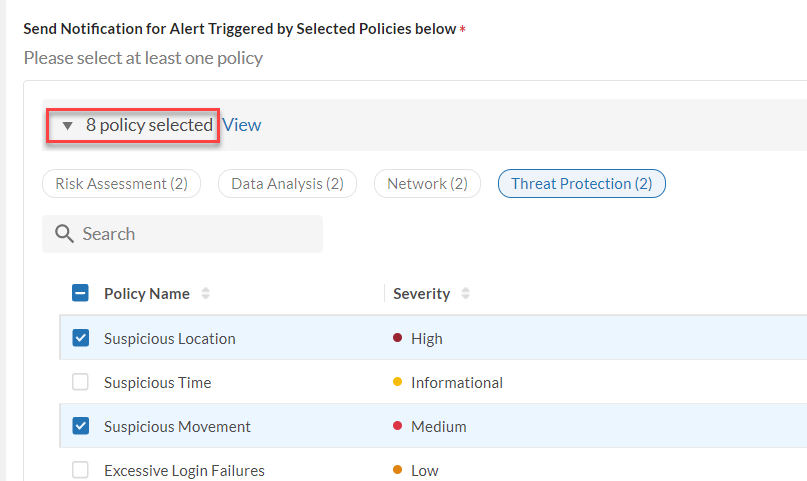Switch to Risk Assessment (2) tab
Viewport: 807px width, 481px height.
coord(121,184)
